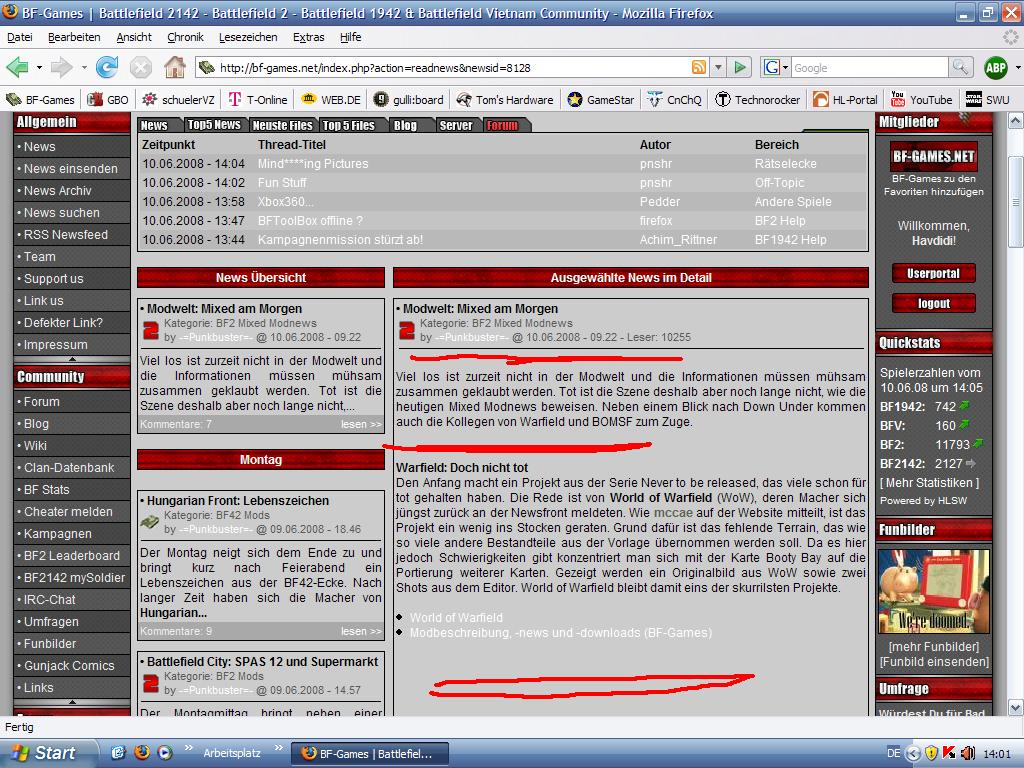The width and height of the screenshot is (1024, 768).
Task: Open the Clan-Datenbank sidebar link
Action: click(69, 468)
